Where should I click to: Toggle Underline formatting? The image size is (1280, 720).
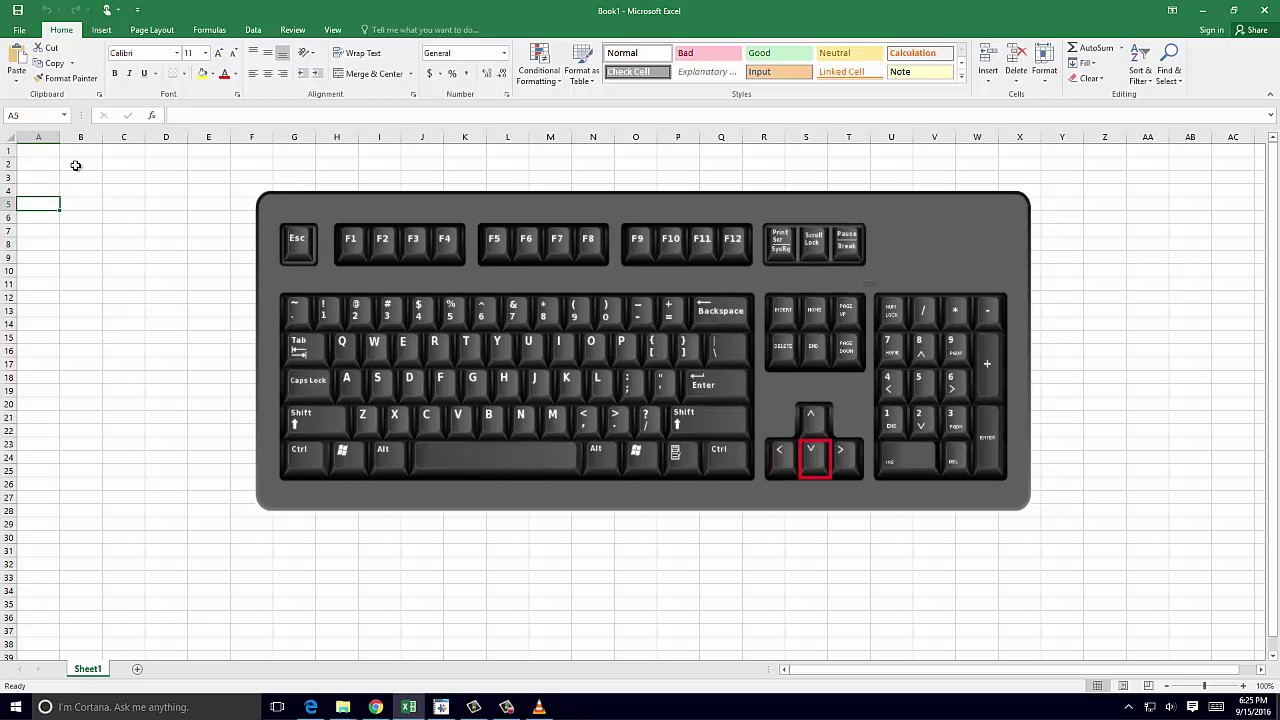point(144,74)
